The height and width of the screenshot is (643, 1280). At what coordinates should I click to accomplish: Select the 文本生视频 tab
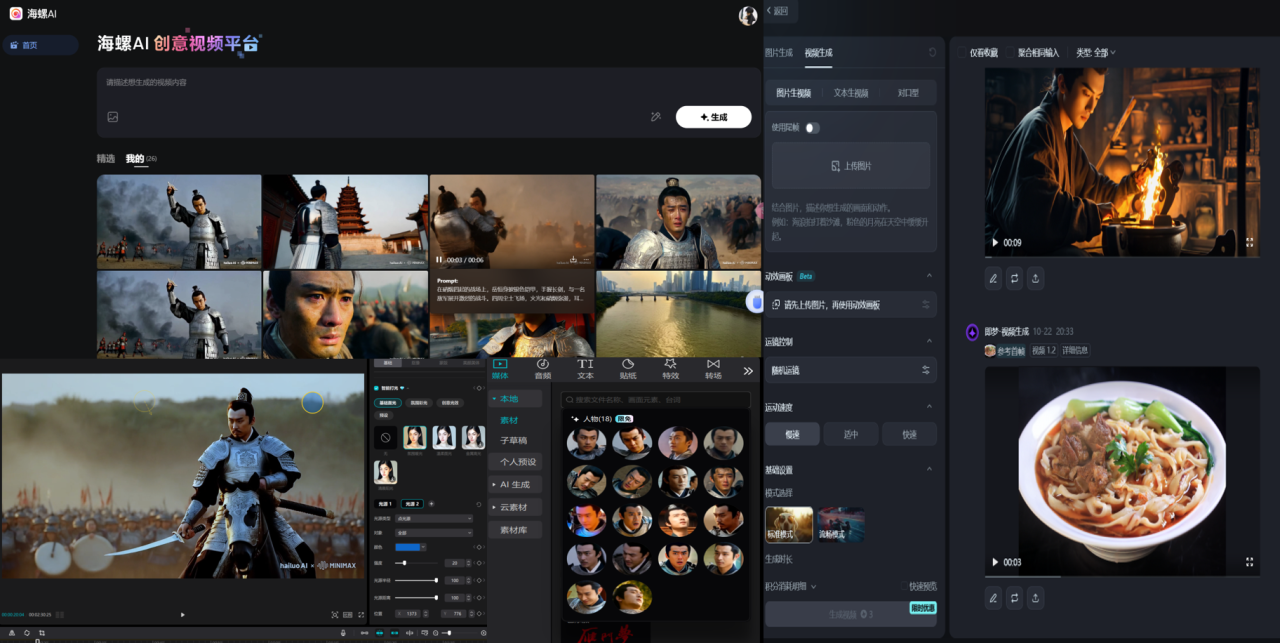coord(851,93)
